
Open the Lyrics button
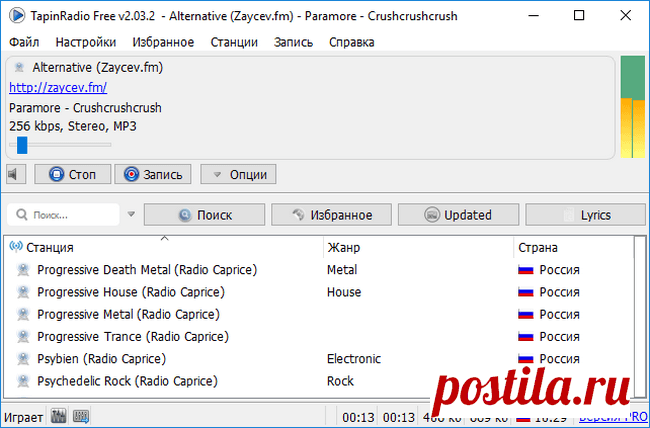585,215
